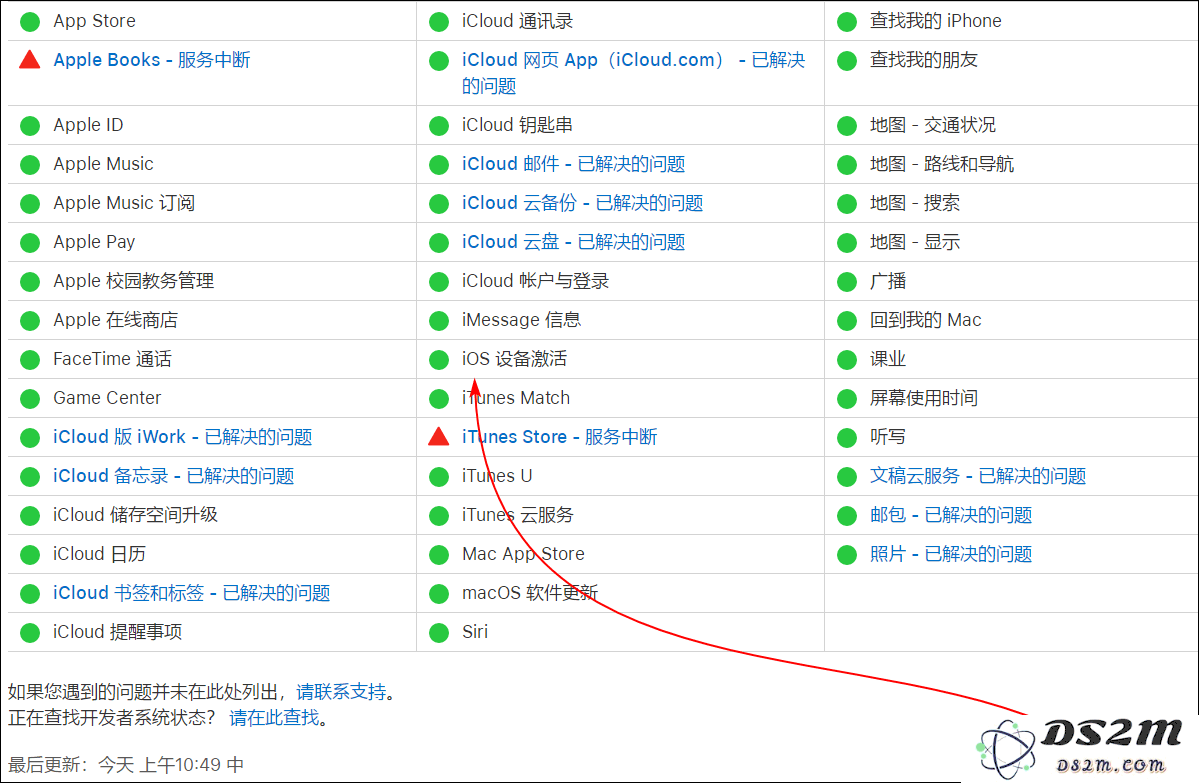Click the iCloud 帐户与登录 text

click(535, 281)
